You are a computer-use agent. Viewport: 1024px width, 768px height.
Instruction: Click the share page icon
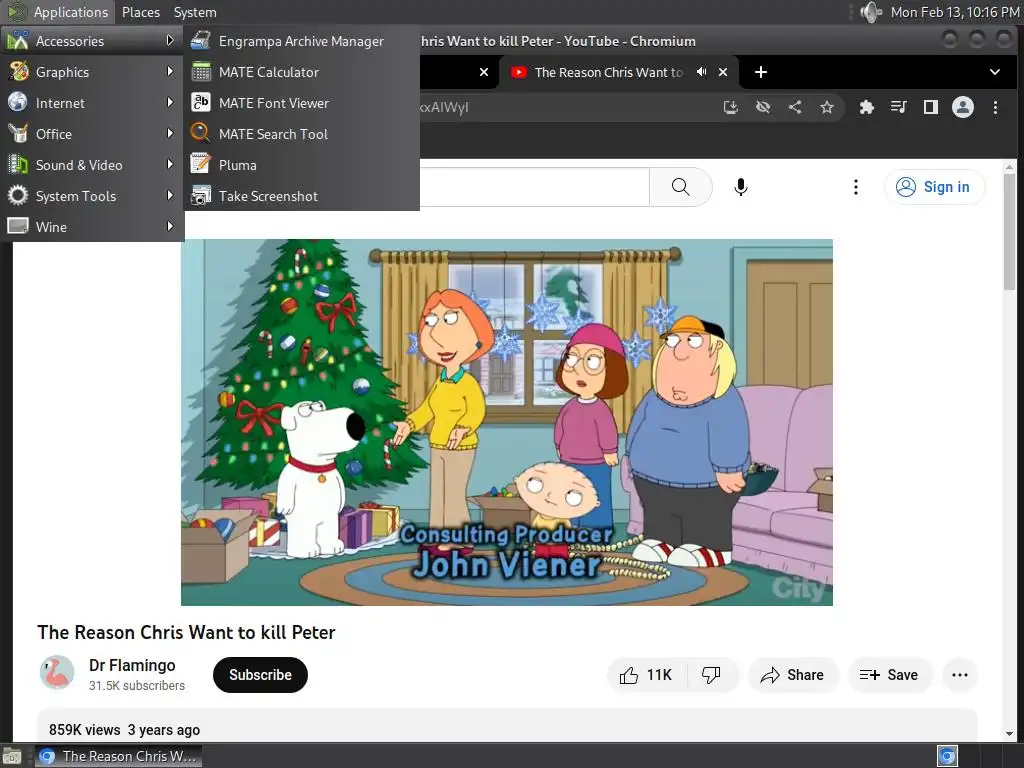click(x=795, y=107)
